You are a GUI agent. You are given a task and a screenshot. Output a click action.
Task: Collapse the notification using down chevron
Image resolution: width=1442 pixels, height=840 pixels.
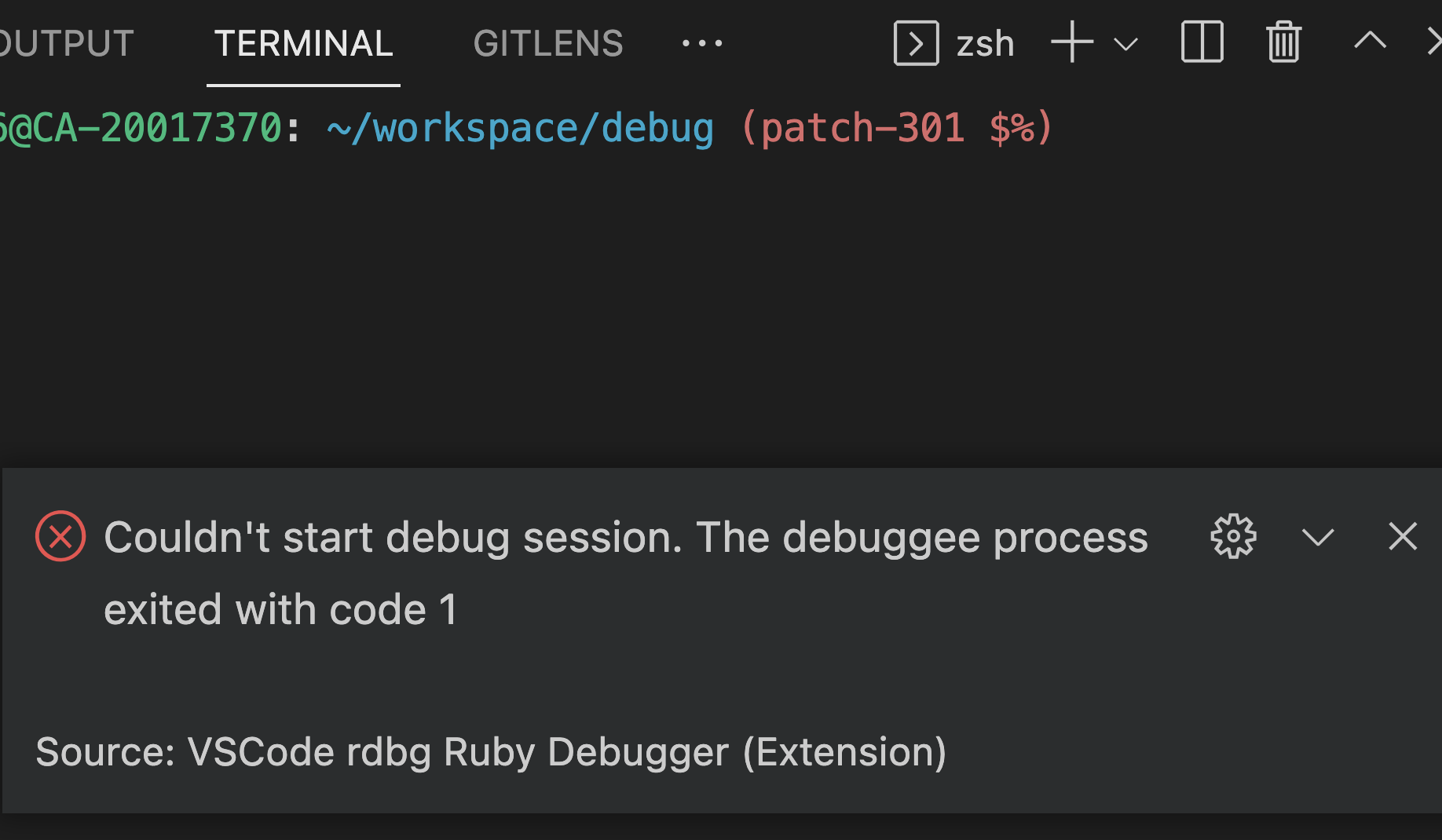pyautogui.click(x=1318, y=538)
